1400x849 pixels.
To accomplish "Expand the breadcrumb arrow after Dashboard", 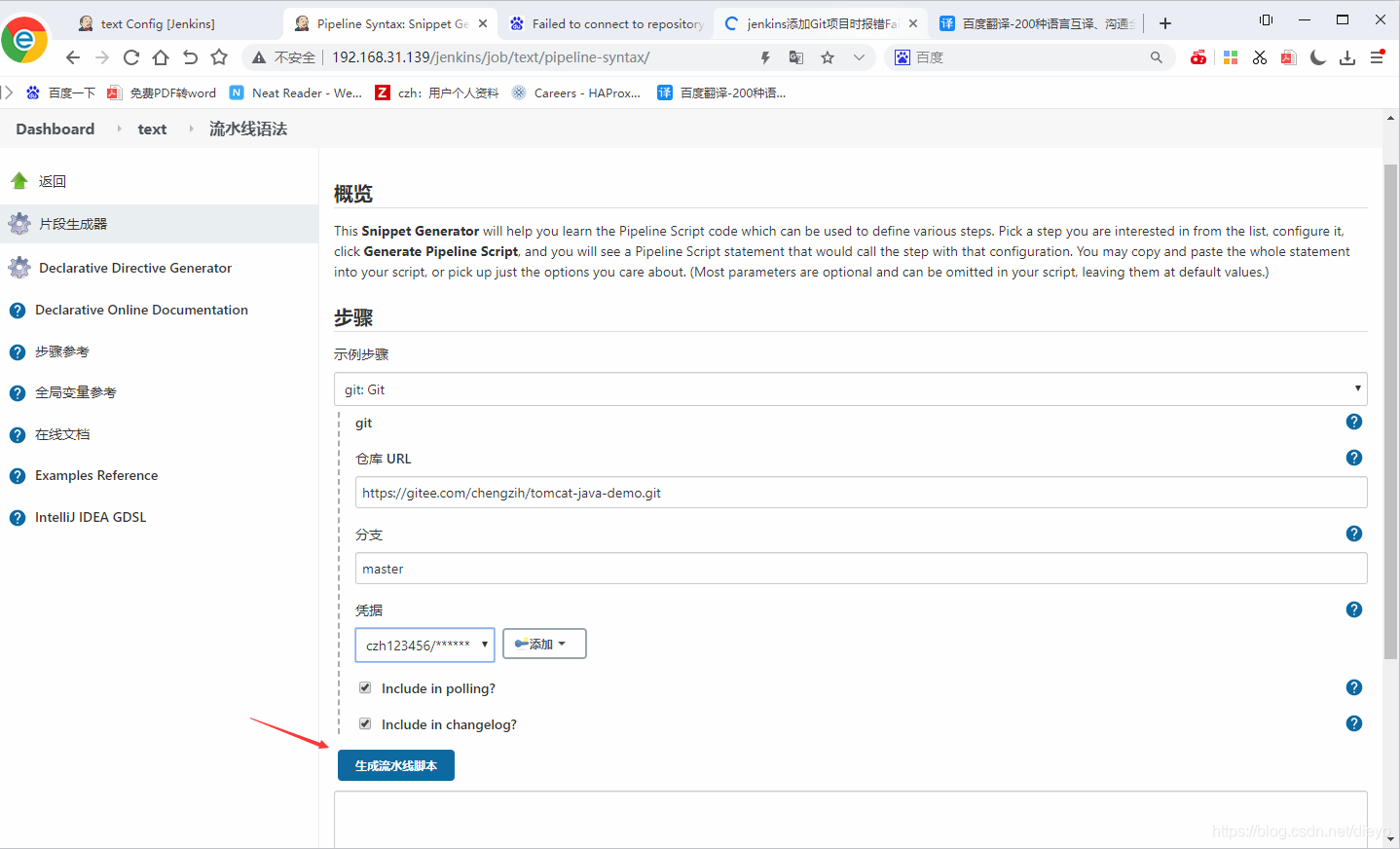I will [x=119, y=129].
